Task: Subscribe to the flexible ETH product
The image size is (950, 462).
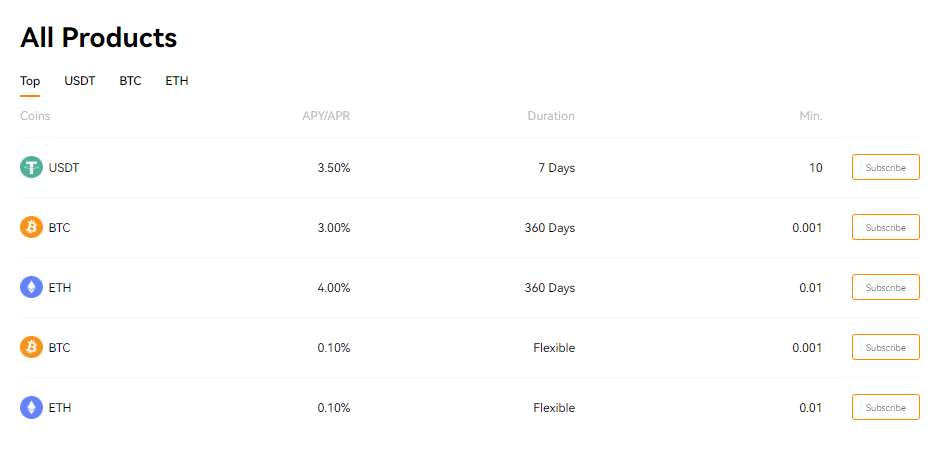Action: click(x=886, y=407)
